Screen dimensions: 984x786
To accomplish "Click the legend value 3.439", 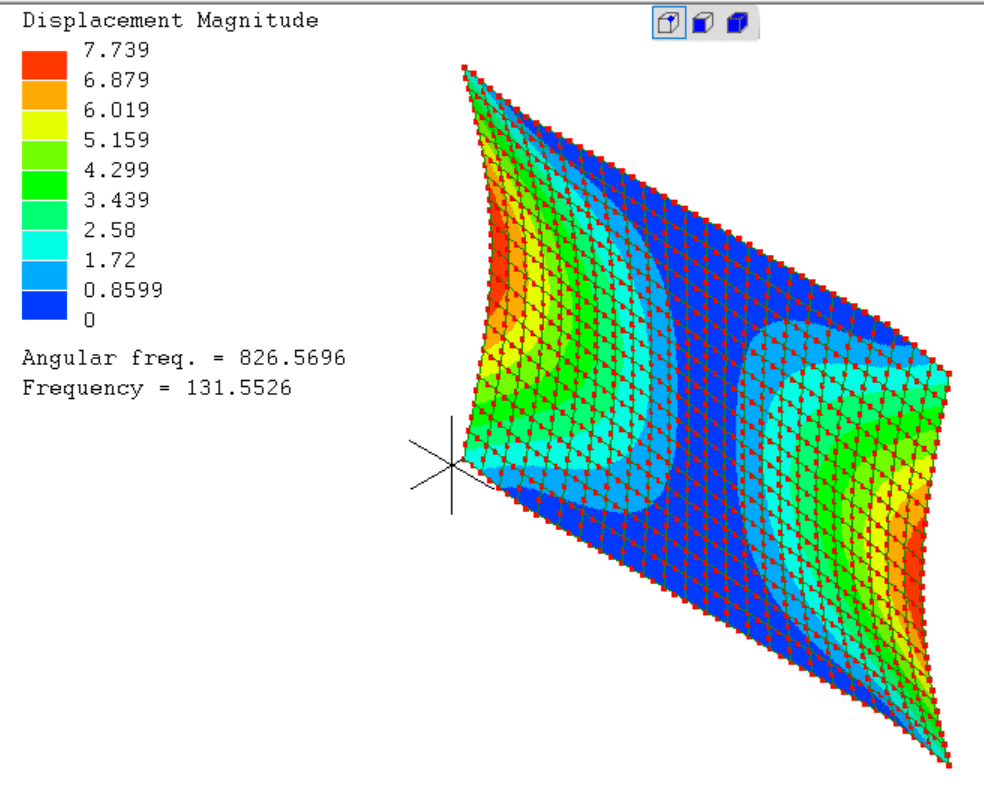I will 117,200.
